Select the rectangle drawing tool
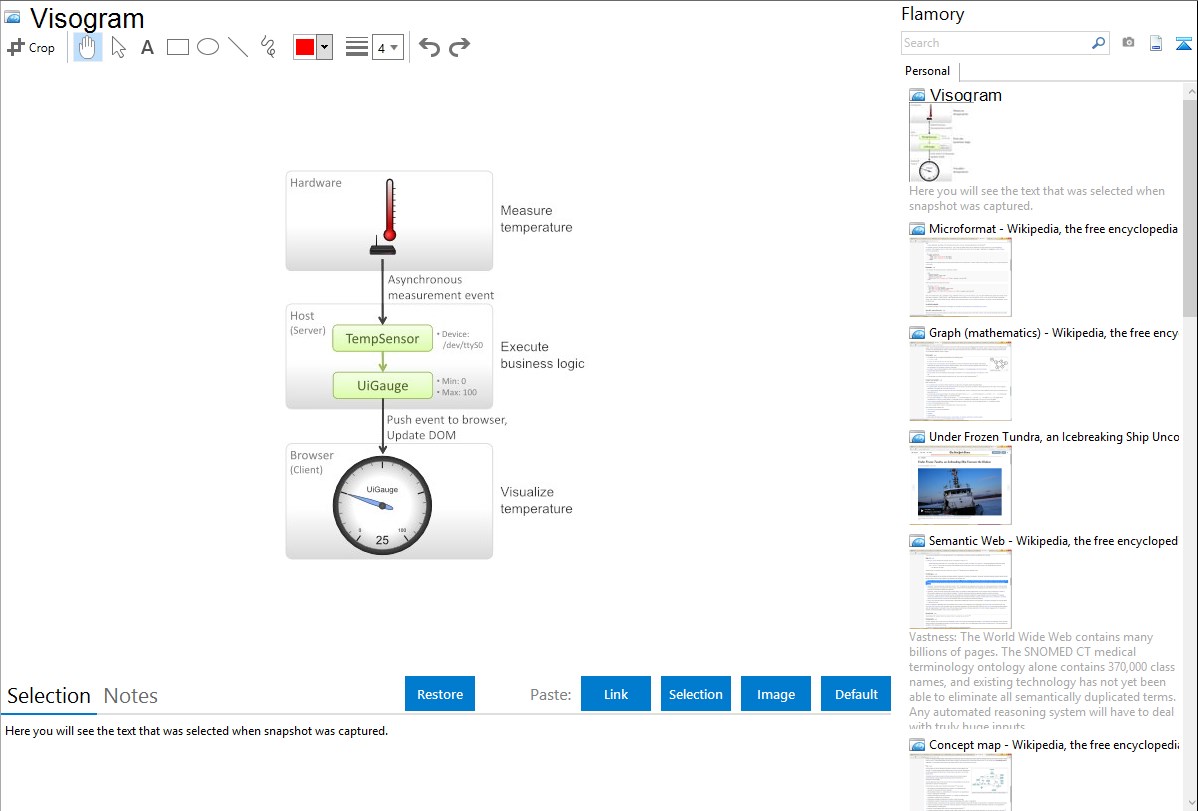This screenshot has height=811, width=1198. (x=177, y=47)
